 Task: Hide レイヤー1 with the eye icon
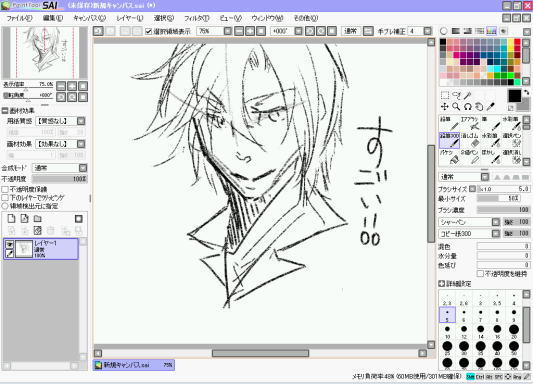(x=10, y=244)
